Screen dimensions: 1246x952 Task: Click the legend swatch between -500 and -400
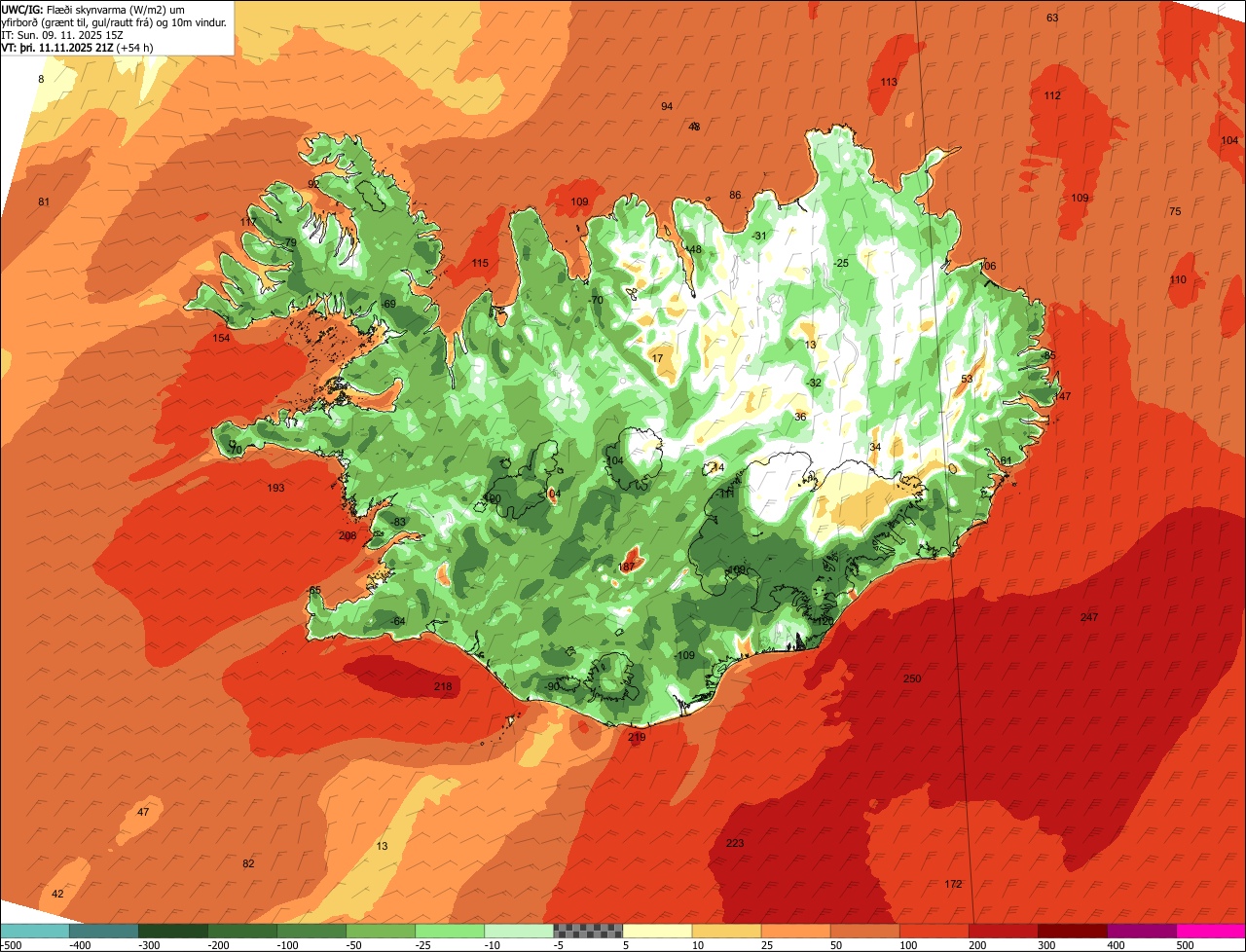pyautogui.click(x=34, y=931)
